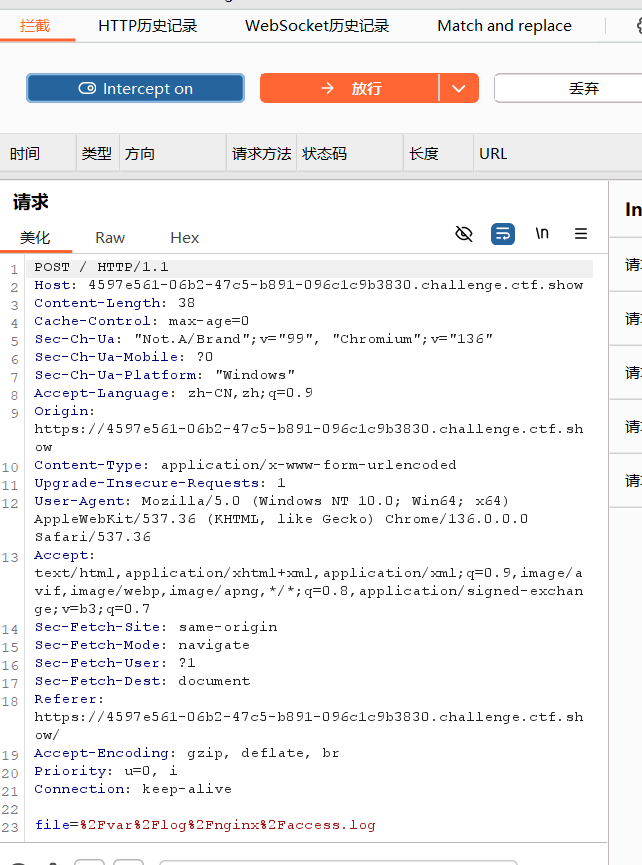Click the Connection keep-alive line
This screenshot has height=865, width=642.
(133, 789)
